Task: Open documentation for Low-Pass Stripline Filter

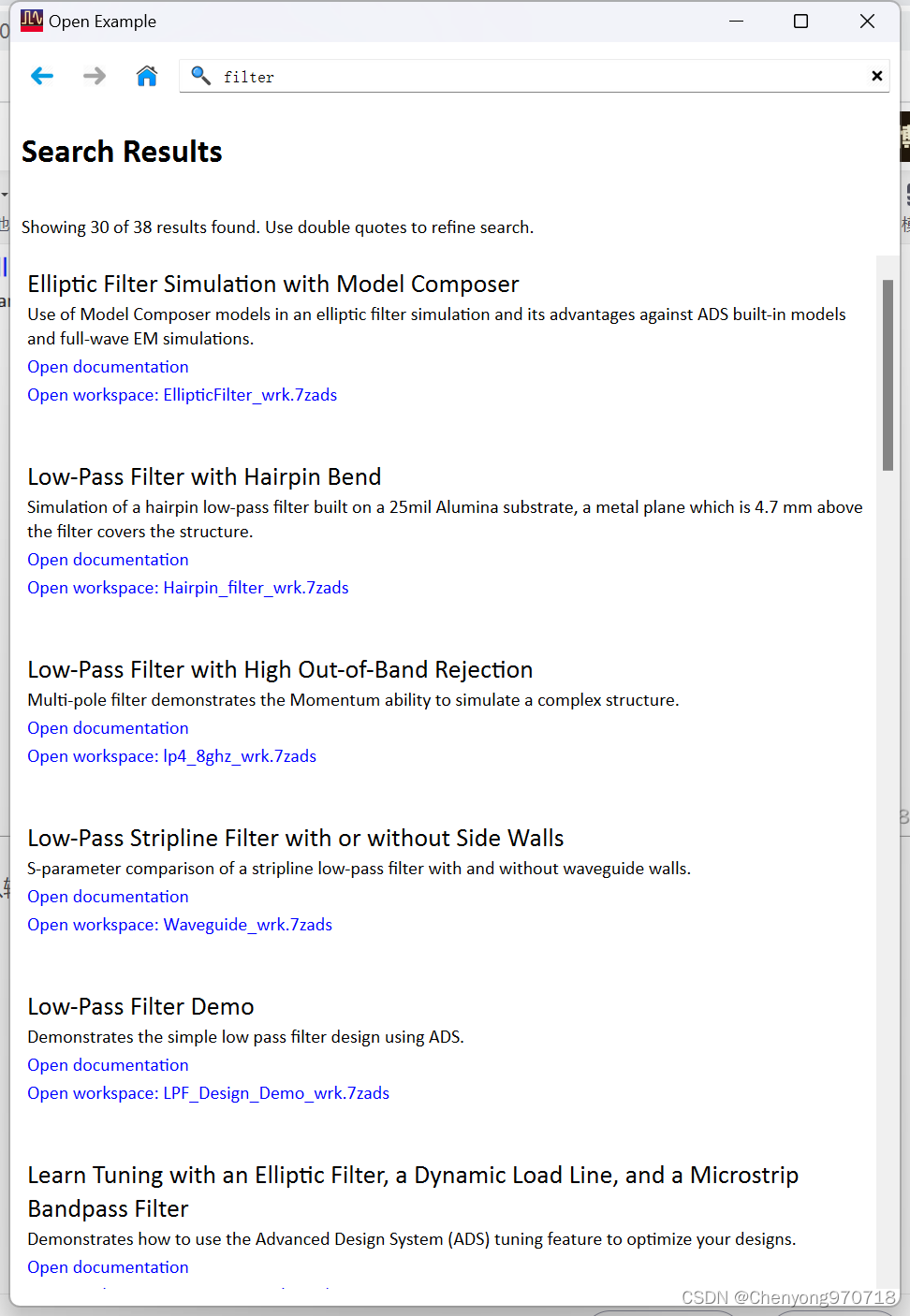Action: (107, 896)
